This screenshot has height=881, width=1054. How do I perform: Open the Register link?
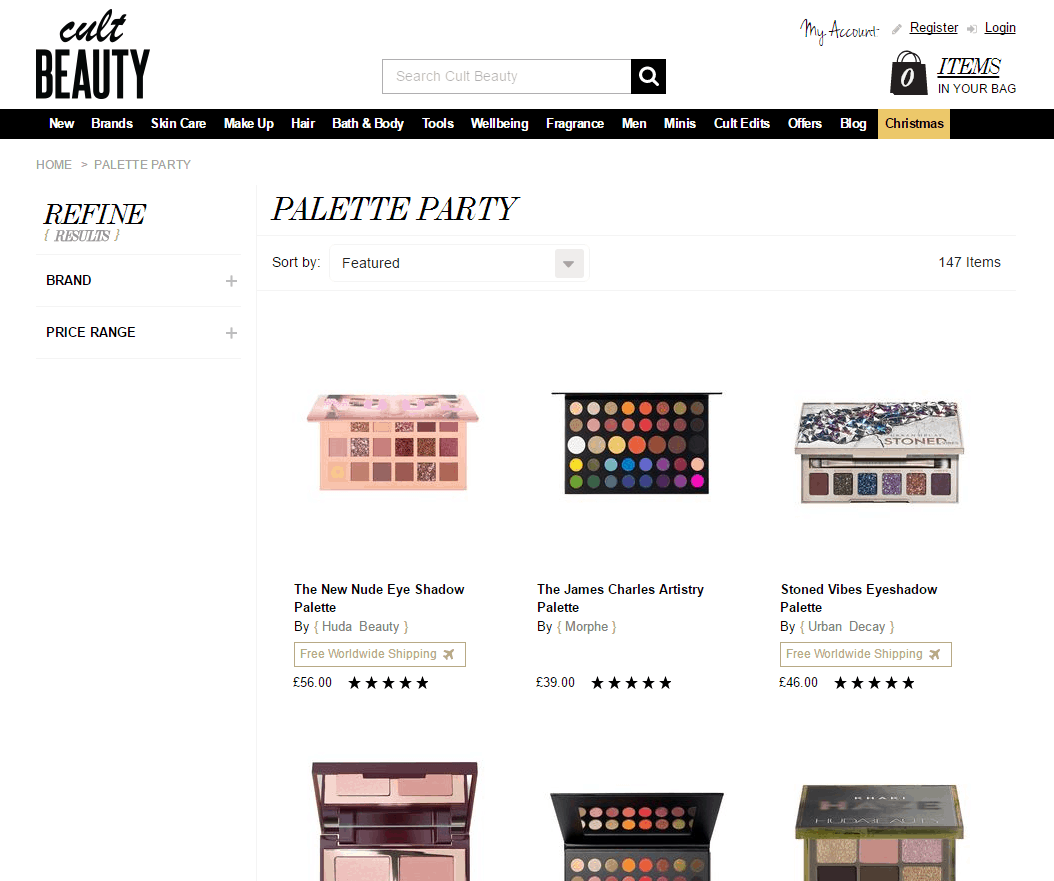click(x=934, y=28)
